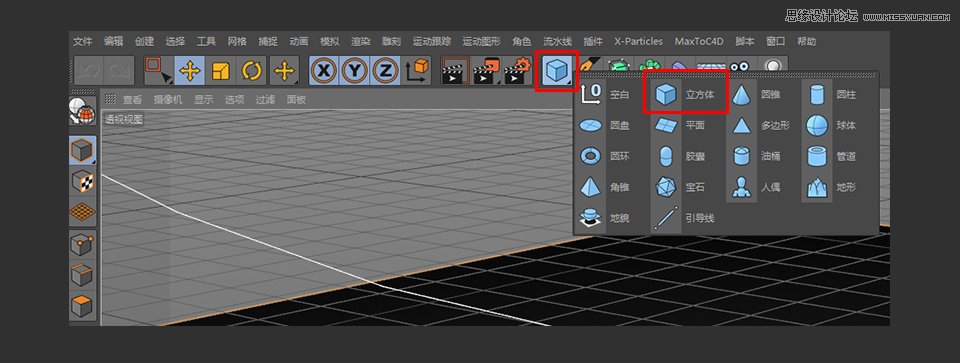
Task: Click the viewport grip icon beside 查看
Action: (x=110, y=99)
